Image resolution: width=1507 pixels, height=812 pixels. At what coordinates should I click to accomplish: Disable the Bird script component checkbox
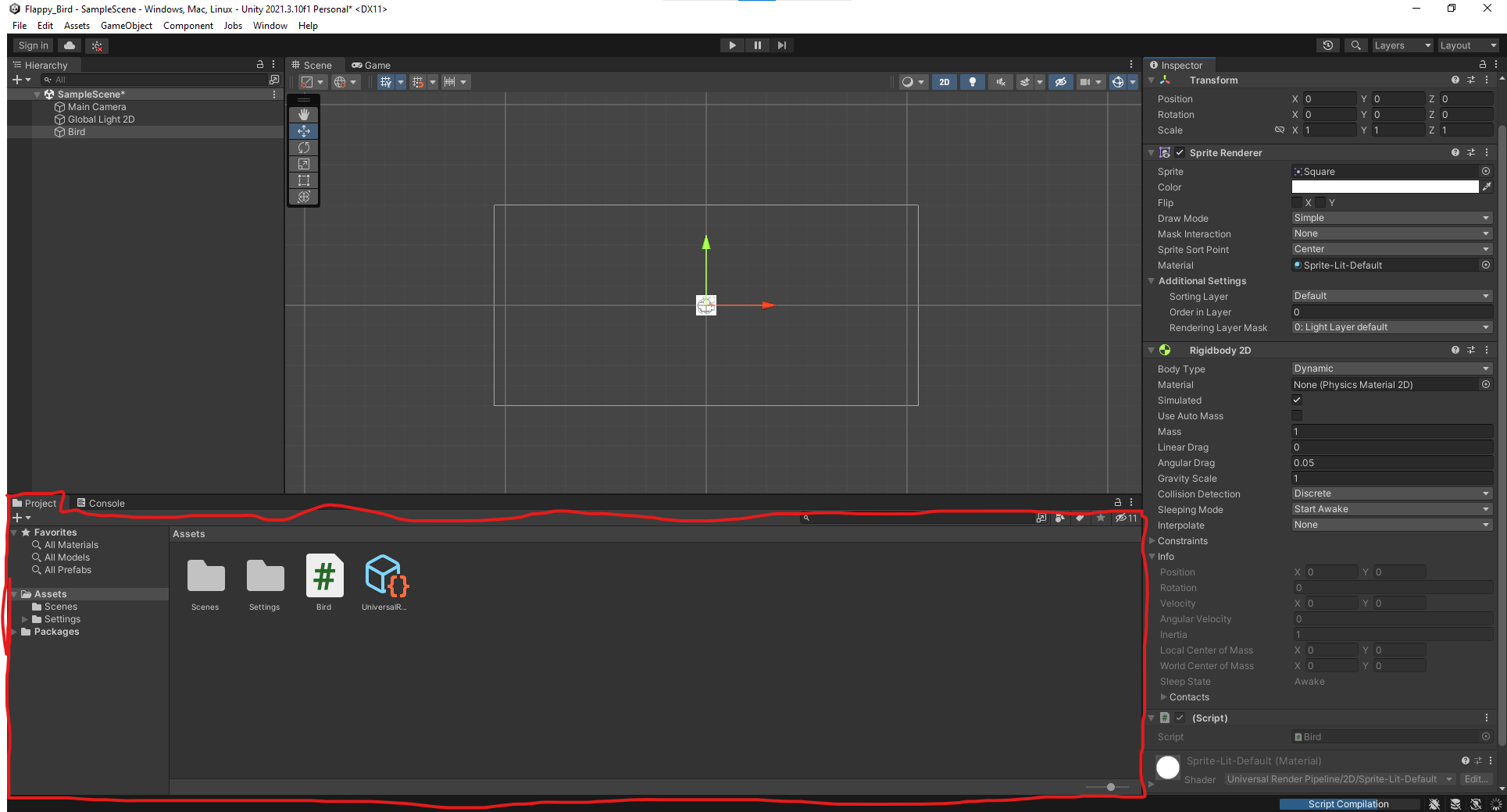point(1180,718)
